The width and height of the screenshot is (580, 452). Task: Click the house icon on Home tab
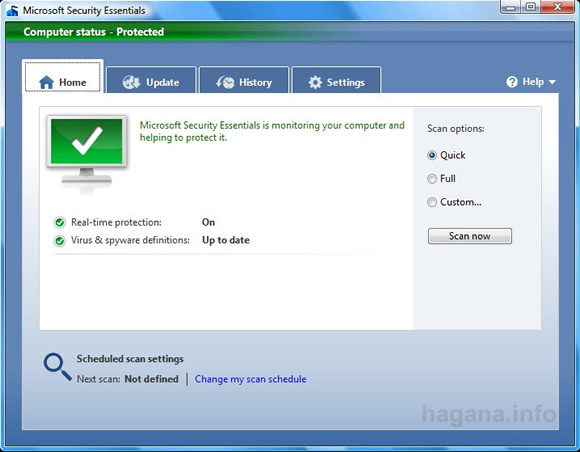coord(47,82)
